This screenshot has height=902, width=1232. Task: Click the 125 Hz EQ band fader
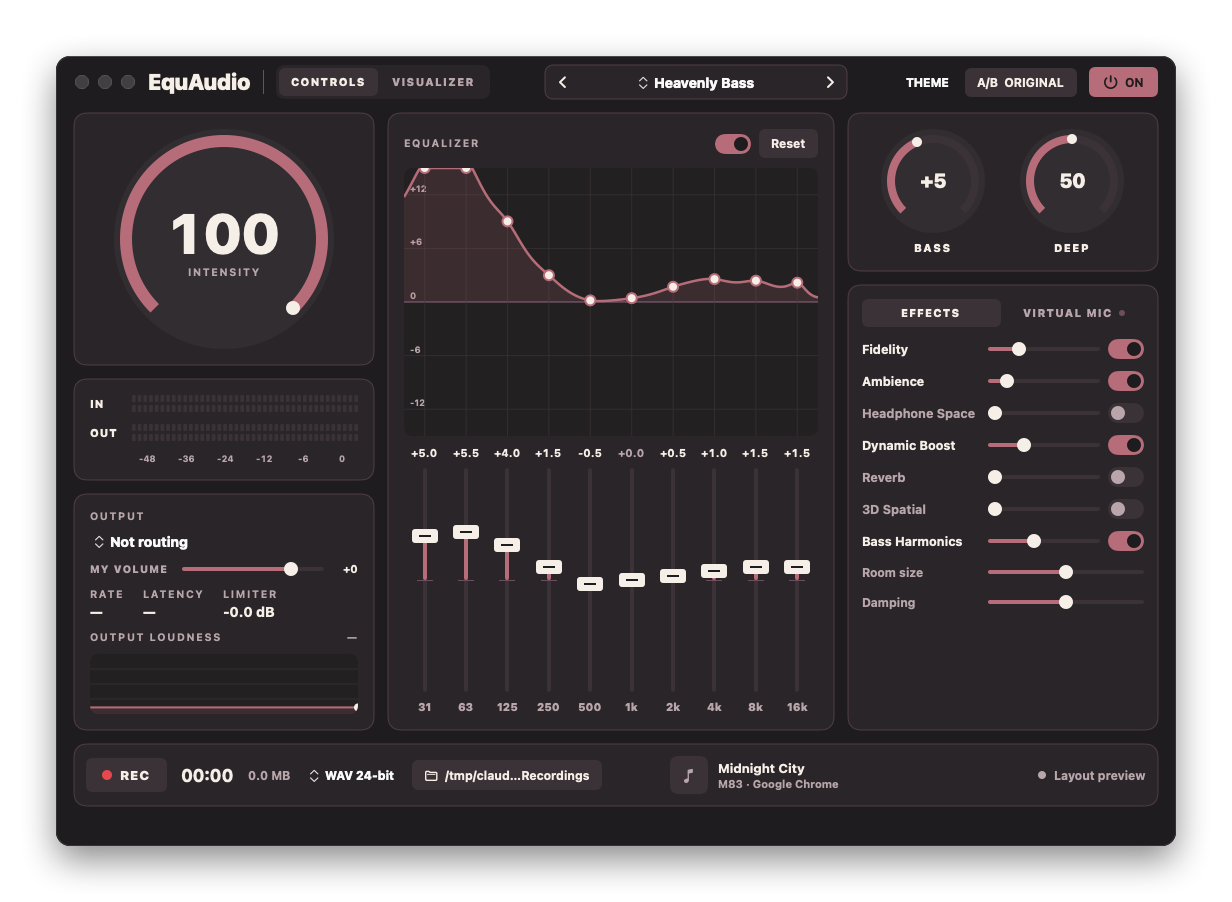coord(507,545)
